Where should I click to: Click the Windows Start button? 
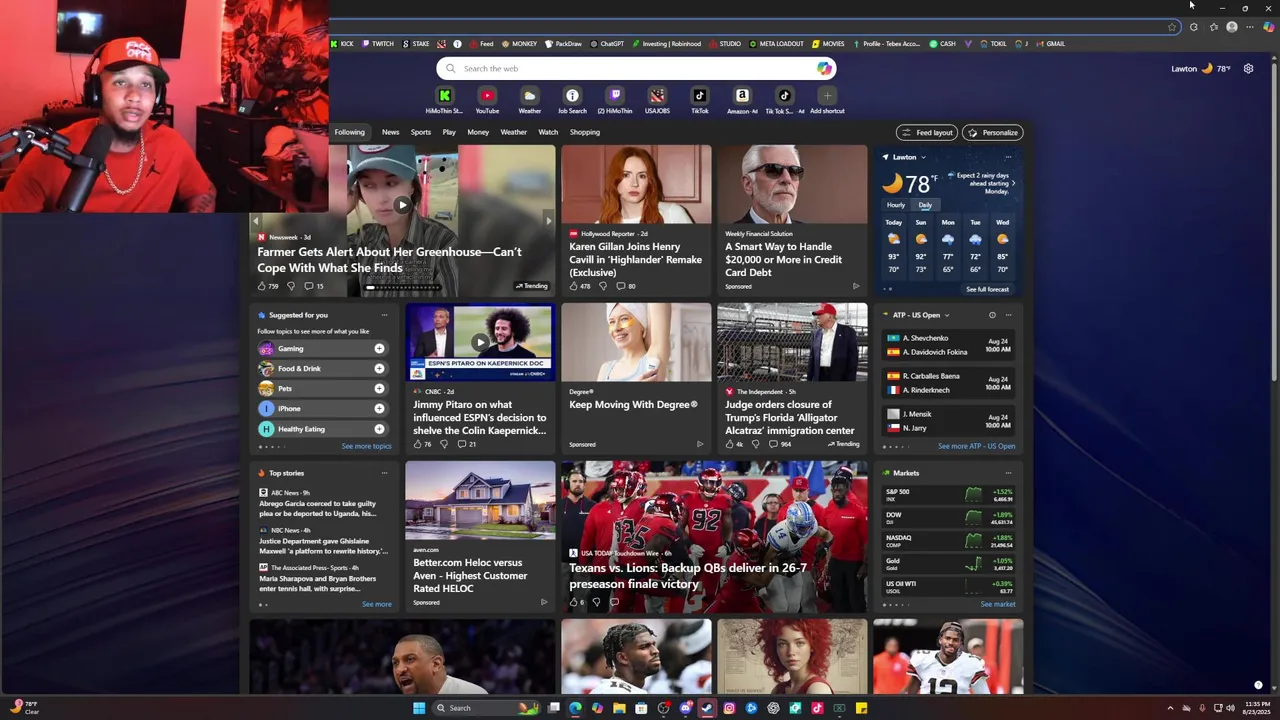coord(419,708)
